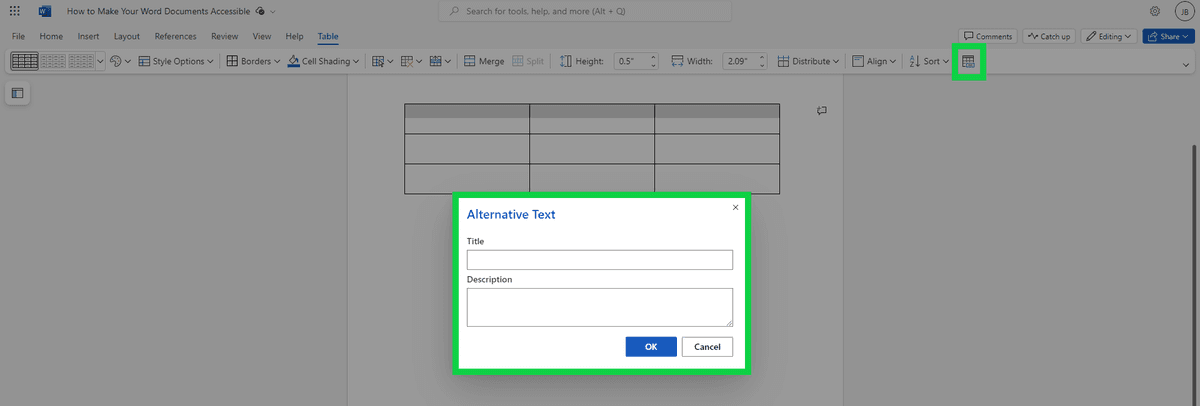Select the second table style thumbnail
The height and width of the screenshot is (406, 1200).
53,61
